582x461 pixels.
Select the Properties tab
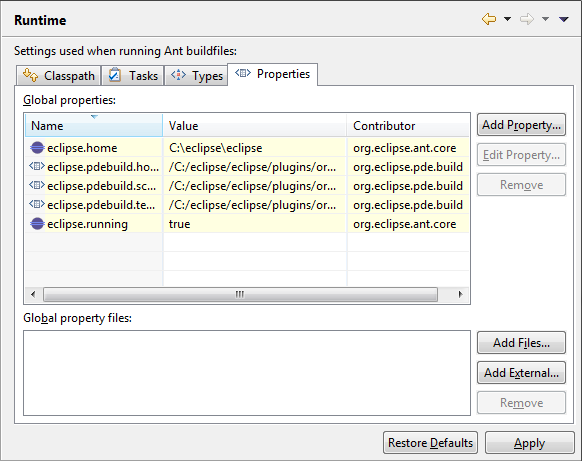[x=272, y=74]
